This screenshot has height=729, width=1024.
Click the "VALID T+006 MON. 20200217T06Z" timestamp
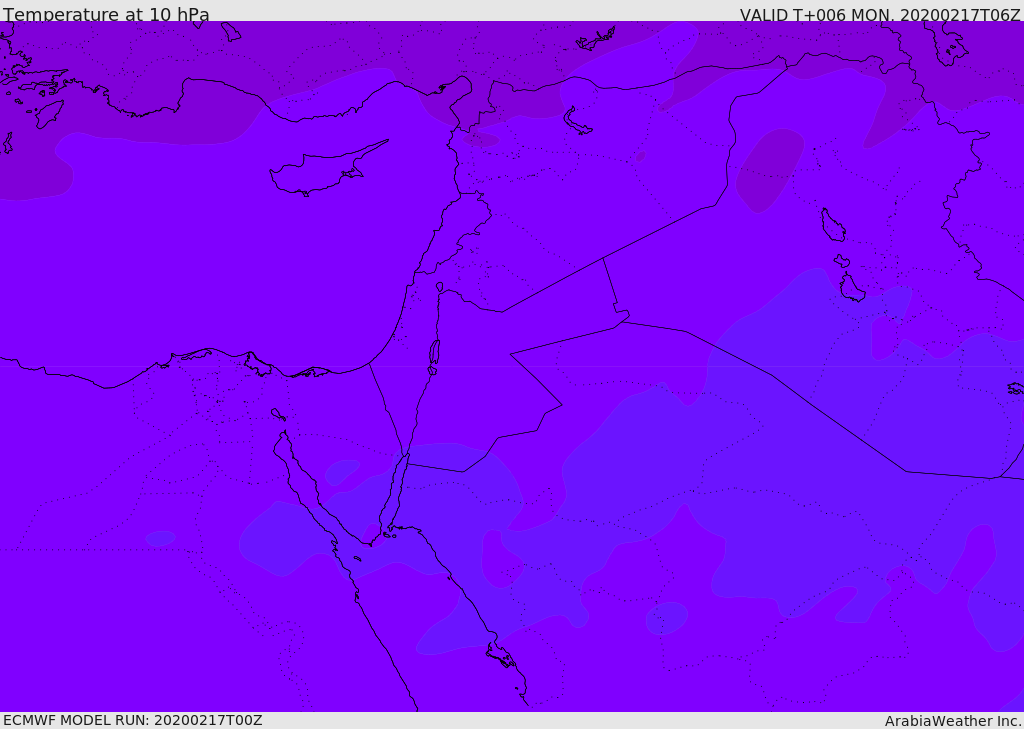coord(879,15)
